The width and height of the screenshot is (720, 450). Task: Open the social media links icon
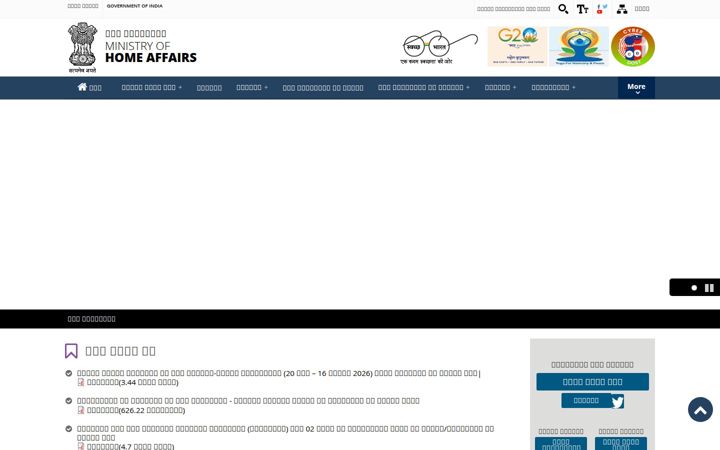click(602, 9)
